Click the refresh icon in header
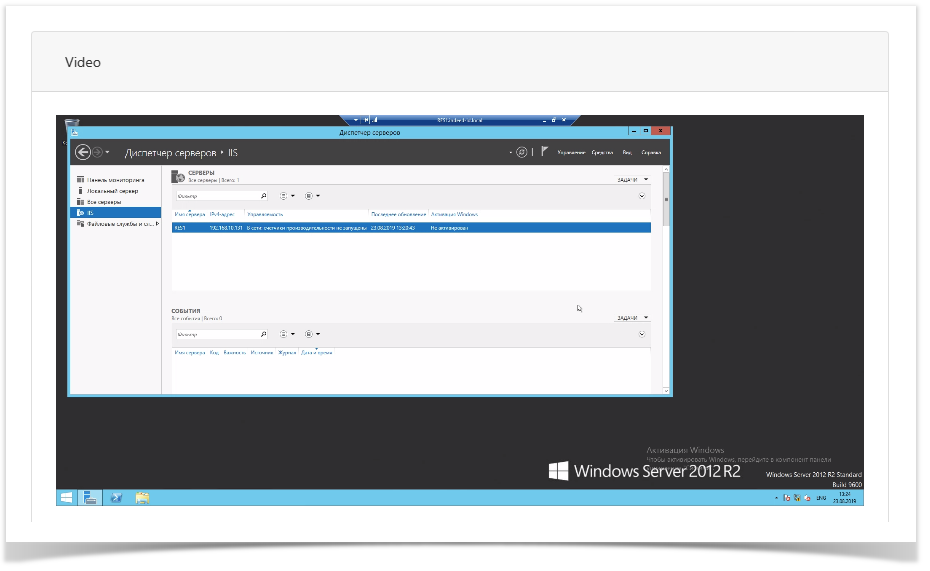930x571 pixels. 521,152
